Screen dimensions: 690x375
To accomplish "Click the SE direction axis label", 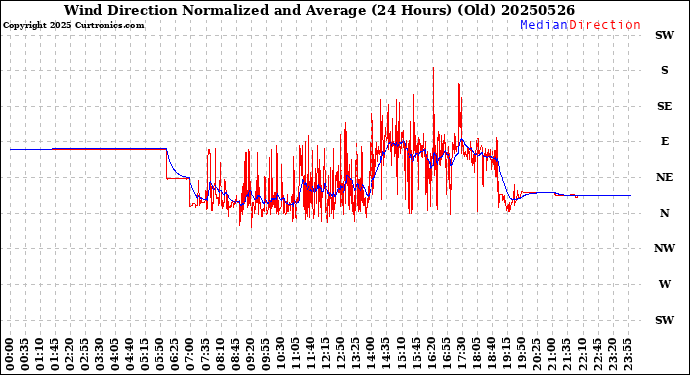I will pyautogui.click(x=664, y=106).
